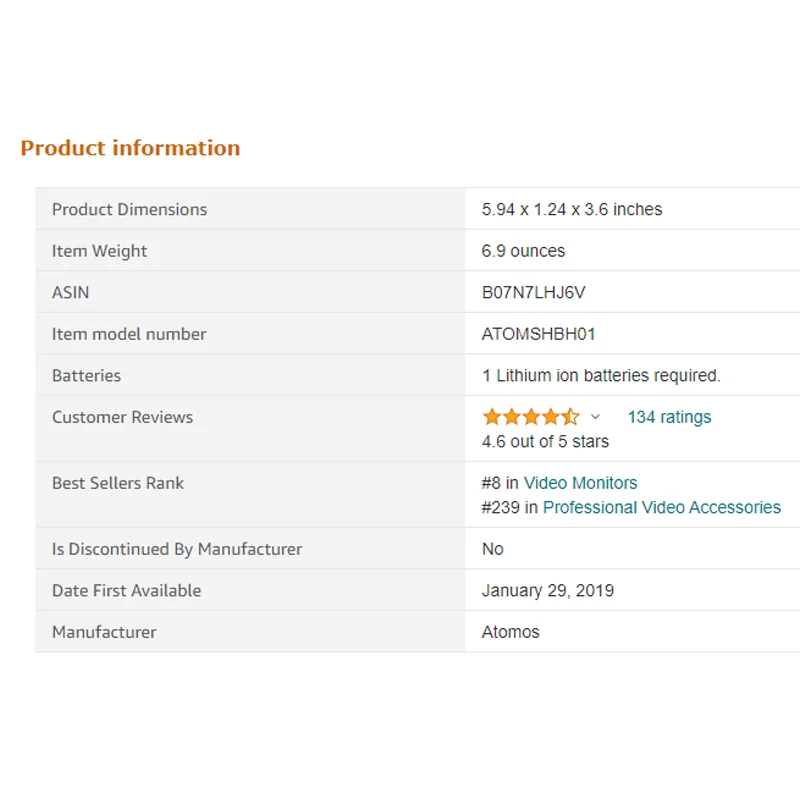The image size is (800, 800).
Task: Click the model number ATOMSHBH01
Action: coord(538,334)
